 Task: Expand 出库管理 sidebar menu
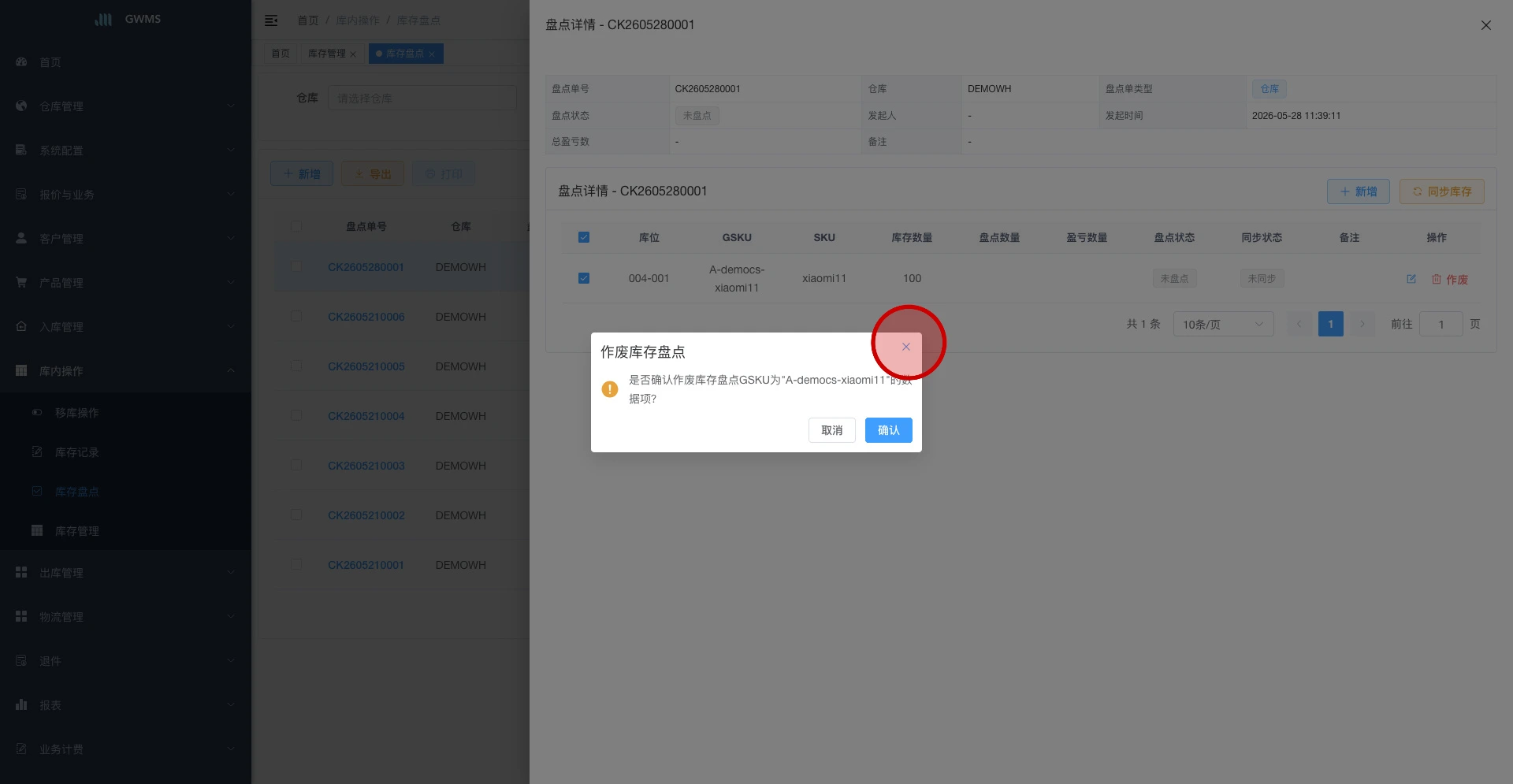pos(126,573)
